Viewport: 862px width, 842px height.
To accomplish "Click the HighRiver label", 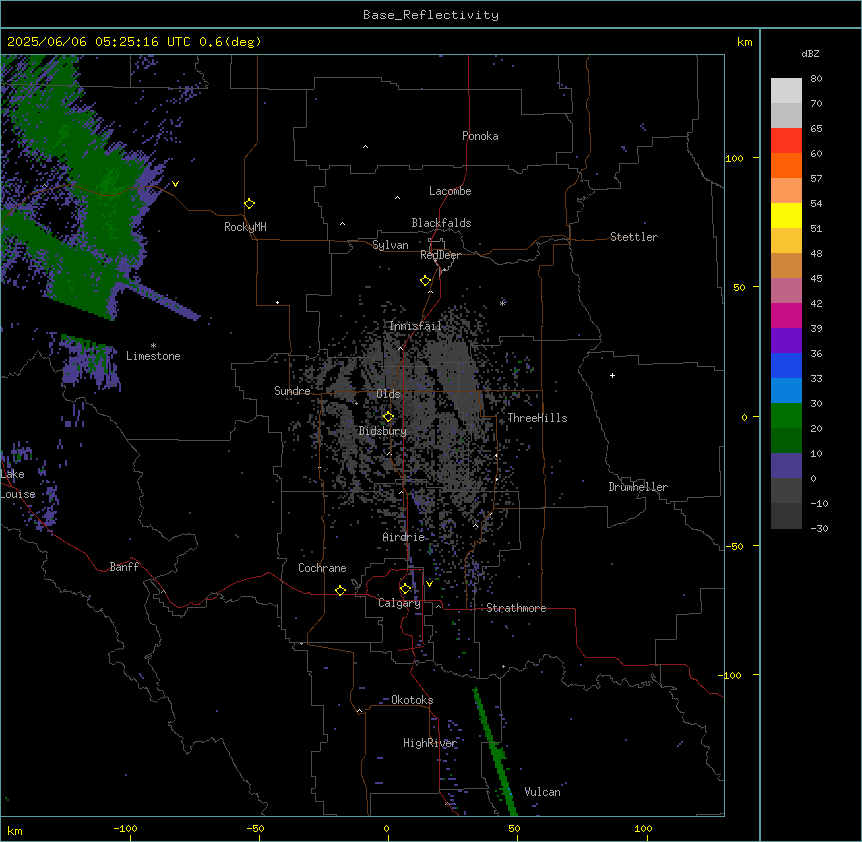I will click(430, 743).
